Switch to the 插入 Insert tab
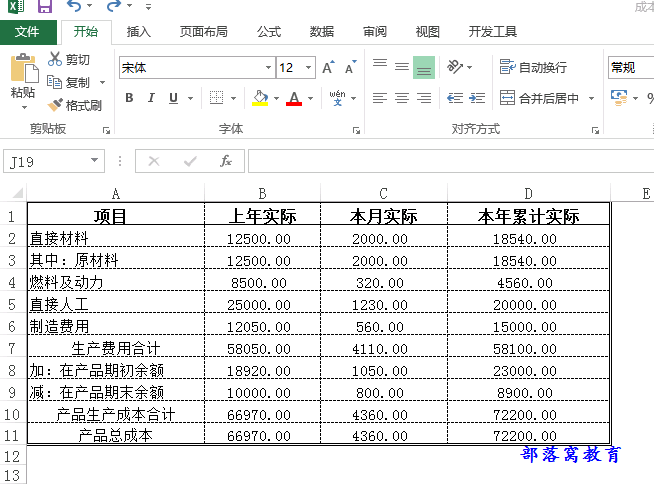The width and height of the screenshot is (654, 484). click(x=138, y=32)
